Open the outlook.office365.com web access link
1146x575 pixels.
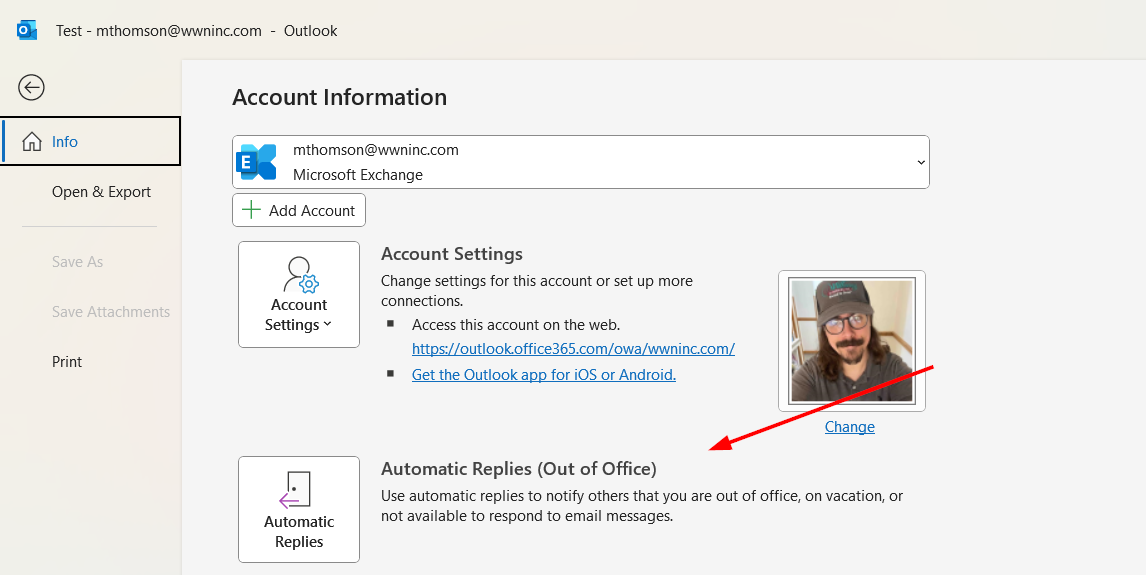point(573,349)
